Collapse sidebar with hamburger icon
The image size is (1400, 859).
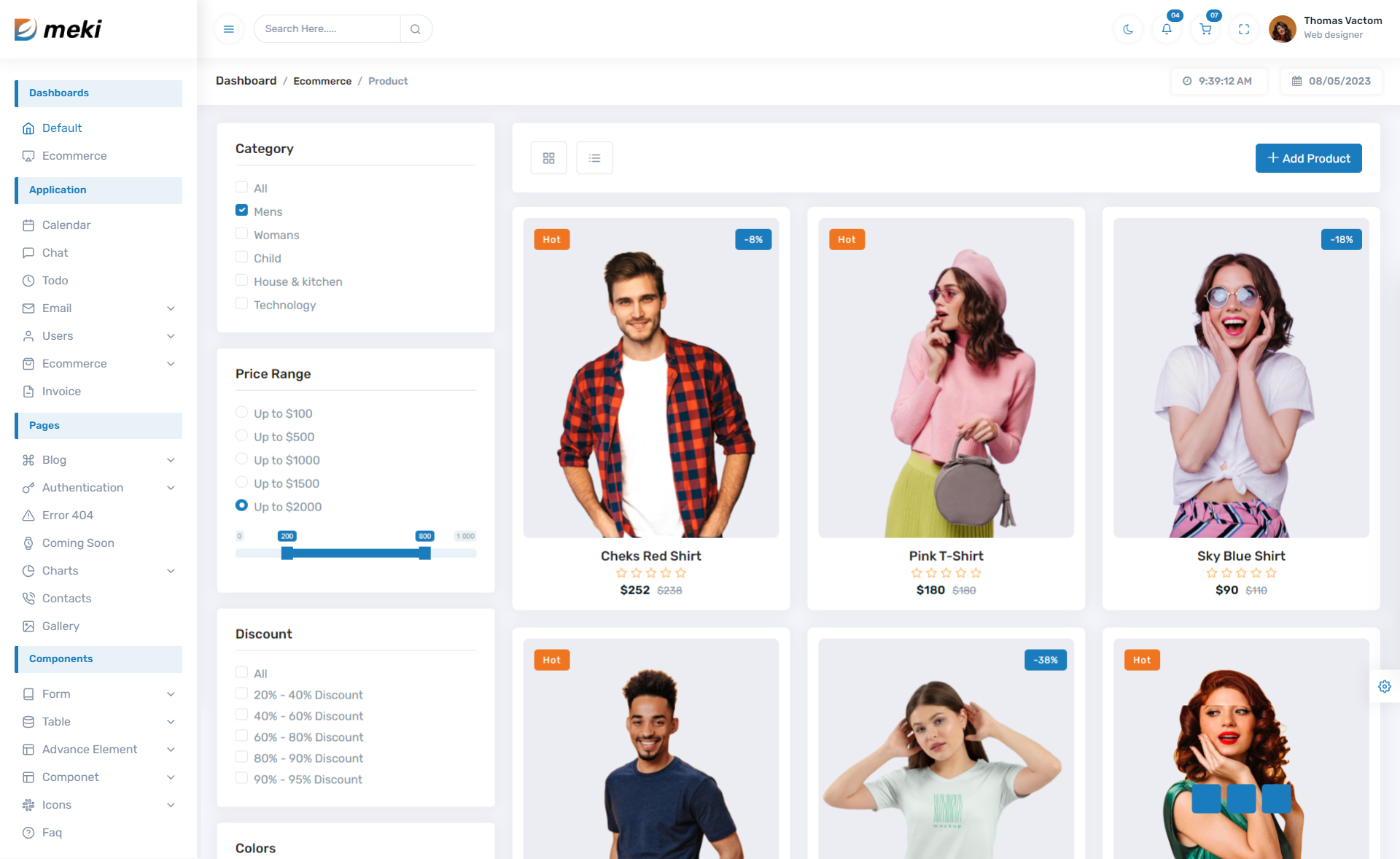228,29
